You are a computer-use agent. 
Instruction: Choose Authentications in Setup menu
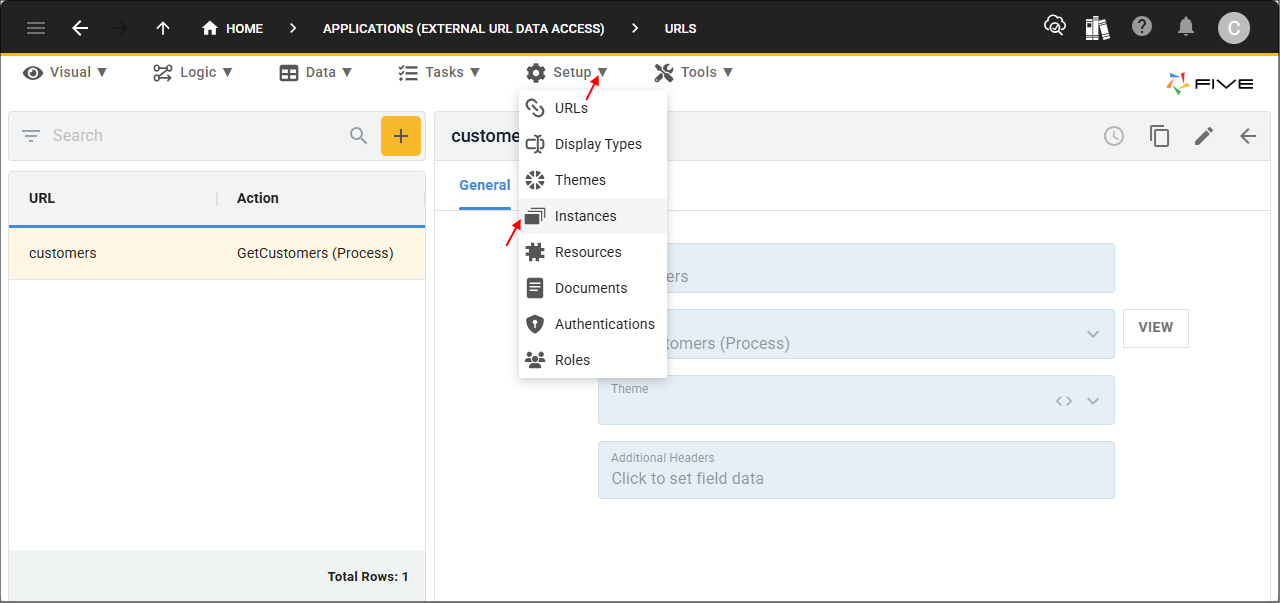pos(604,324)
